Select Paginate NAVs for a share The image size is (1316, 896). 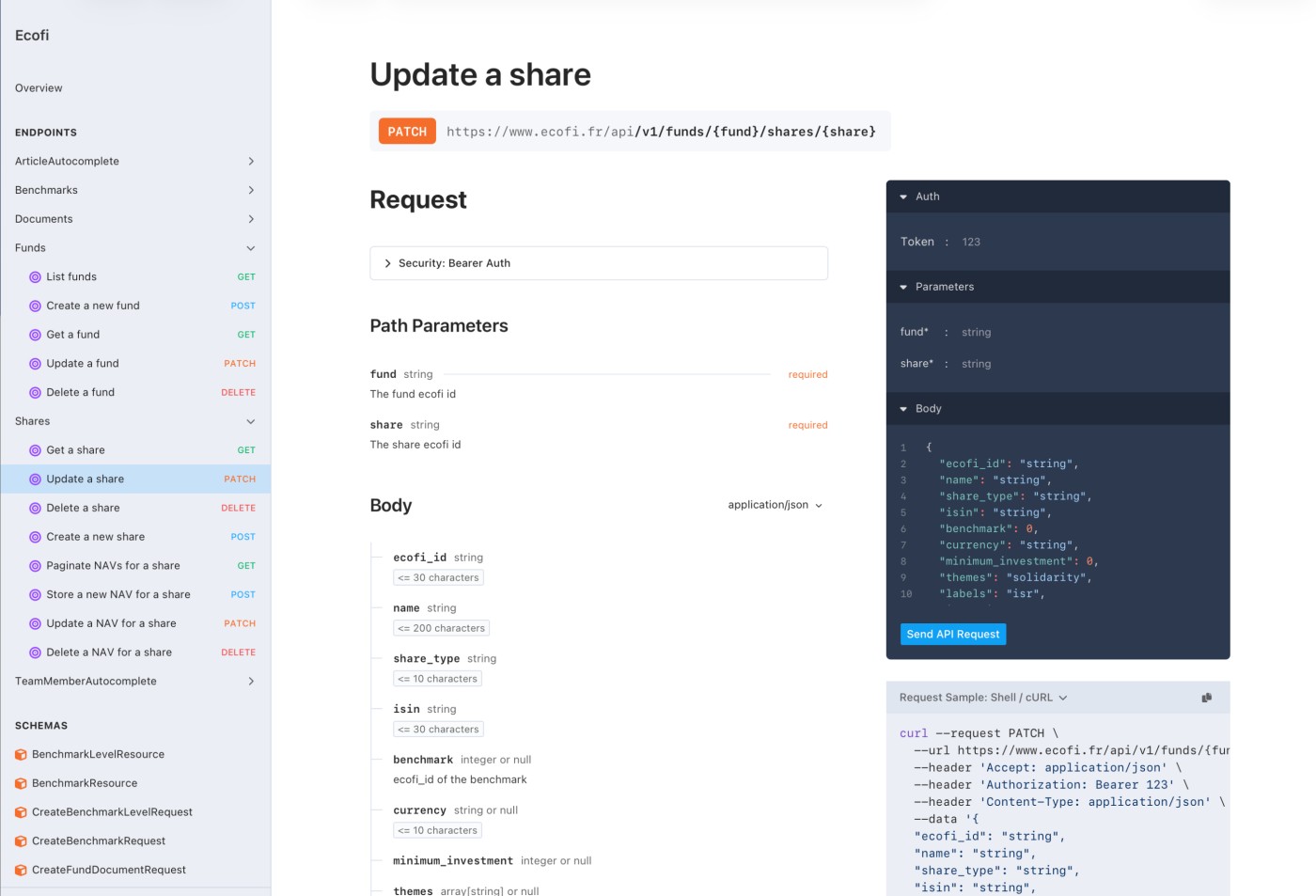113,566
